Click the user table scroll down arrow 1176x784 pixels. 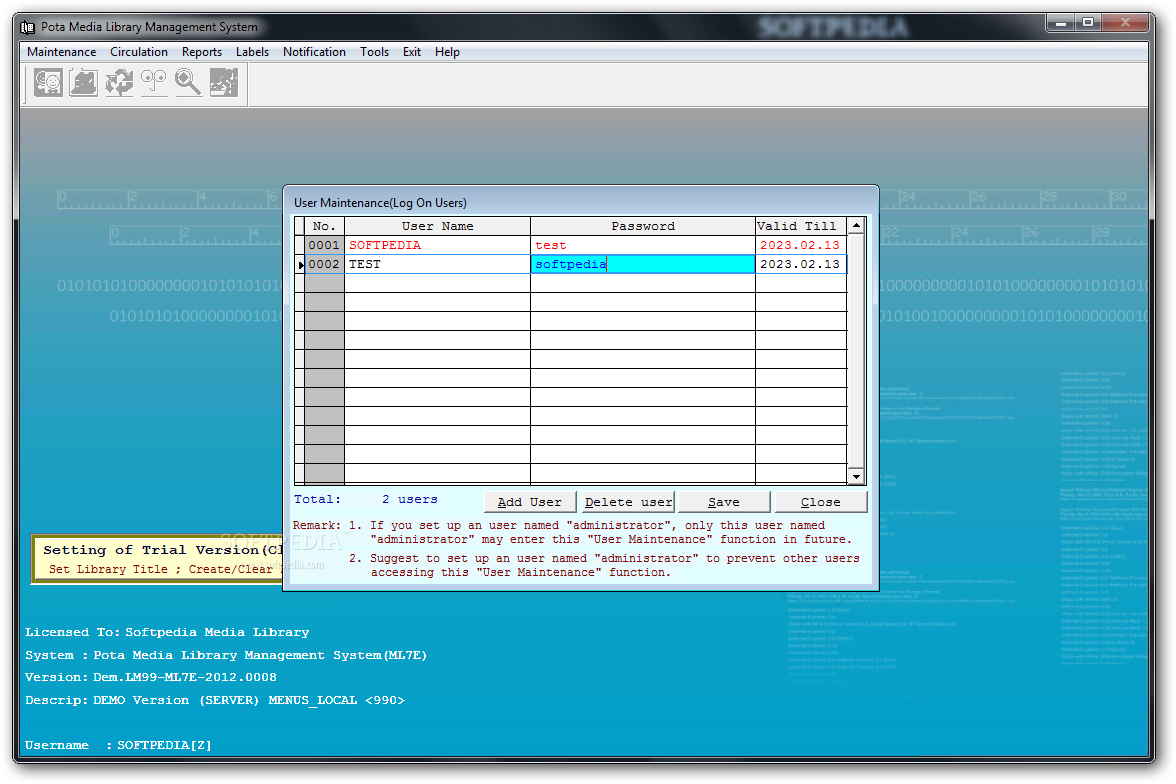[856, 476]
